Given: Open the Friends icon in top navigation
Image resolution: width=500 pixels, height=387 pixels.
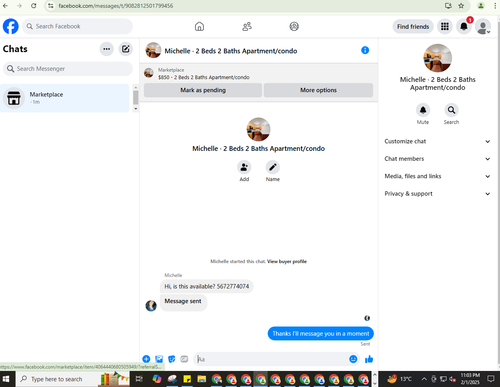Looking at the screenshot, I should tap(247, 26).
